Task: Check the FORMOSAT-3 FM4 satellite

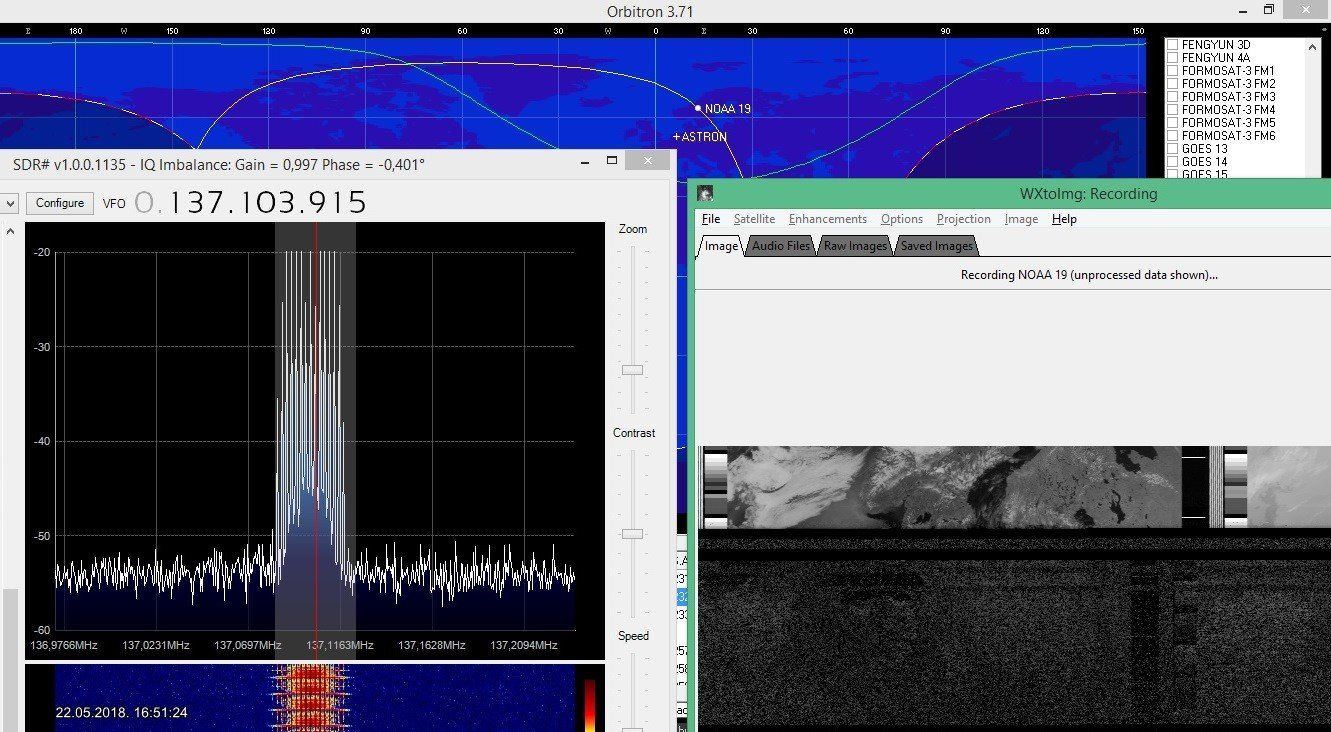Action: (x=1173, y=110)
